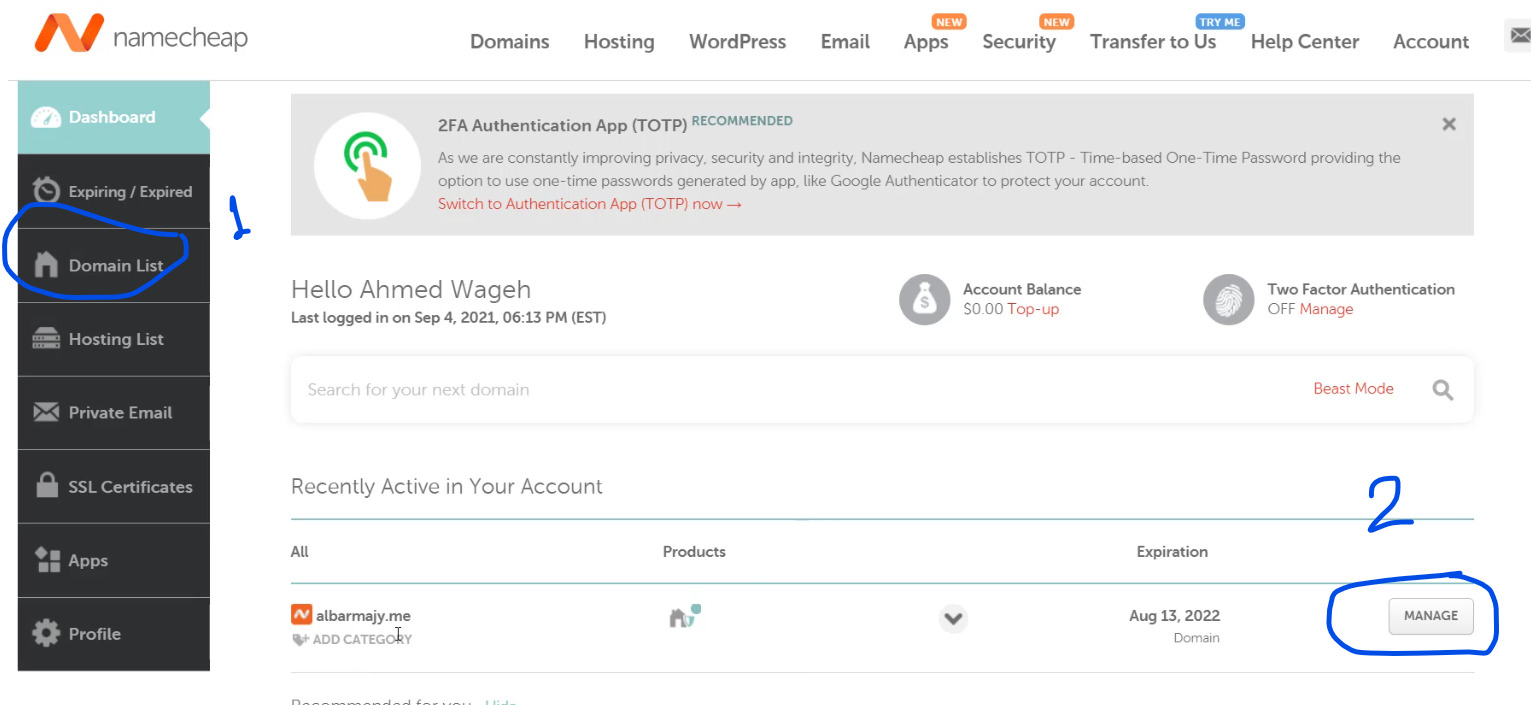
Task: Click the Hosting List server icon
Action: pyautogui.click(x=46, y=339)
